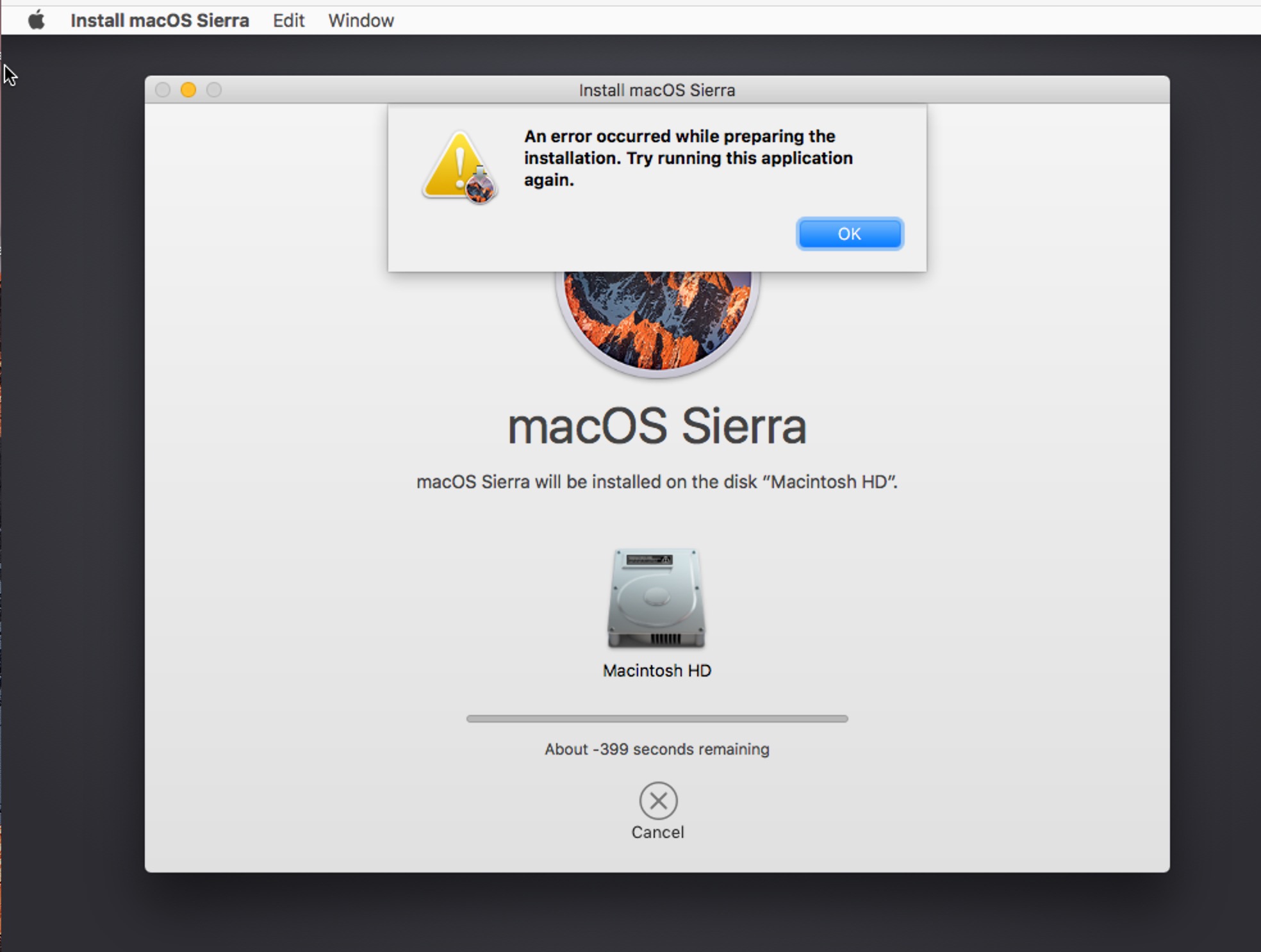Click the greyed-out zoom window button
The height and width of the screenshot is (952, 1261).
pos(214,90)
